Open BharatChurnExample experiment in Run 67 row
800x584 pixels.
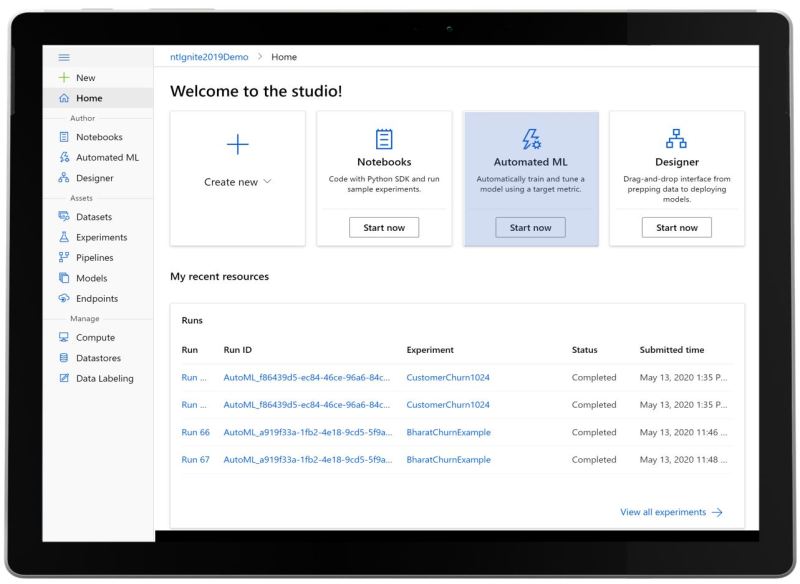click(448, 459)
